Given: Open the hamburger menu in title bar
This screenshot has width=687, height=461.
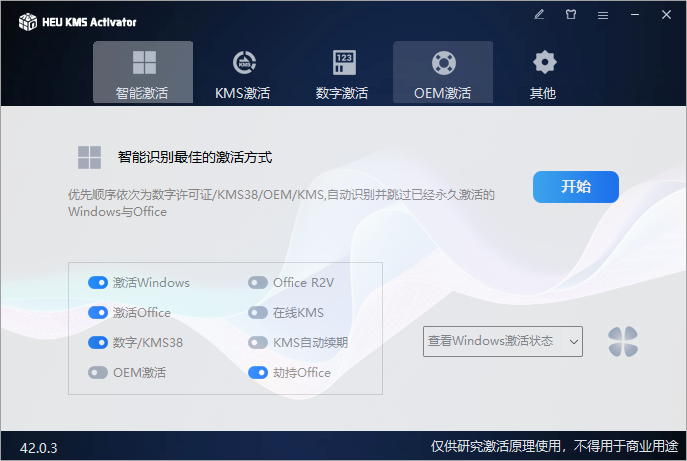Looking at the screenshot, I should point(603,15).
